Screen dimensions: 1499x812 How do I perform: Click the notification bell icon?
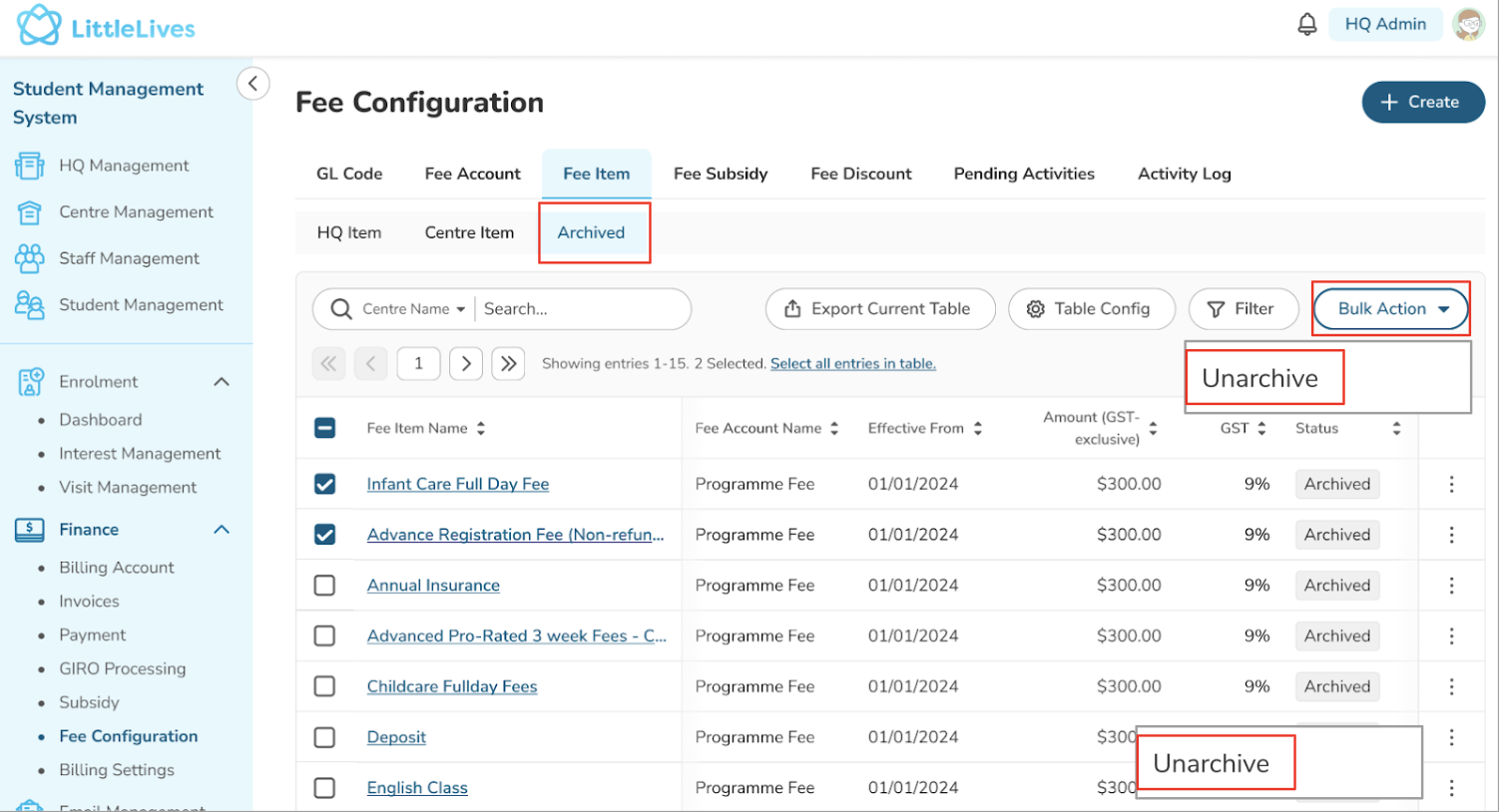point(1306,24)
